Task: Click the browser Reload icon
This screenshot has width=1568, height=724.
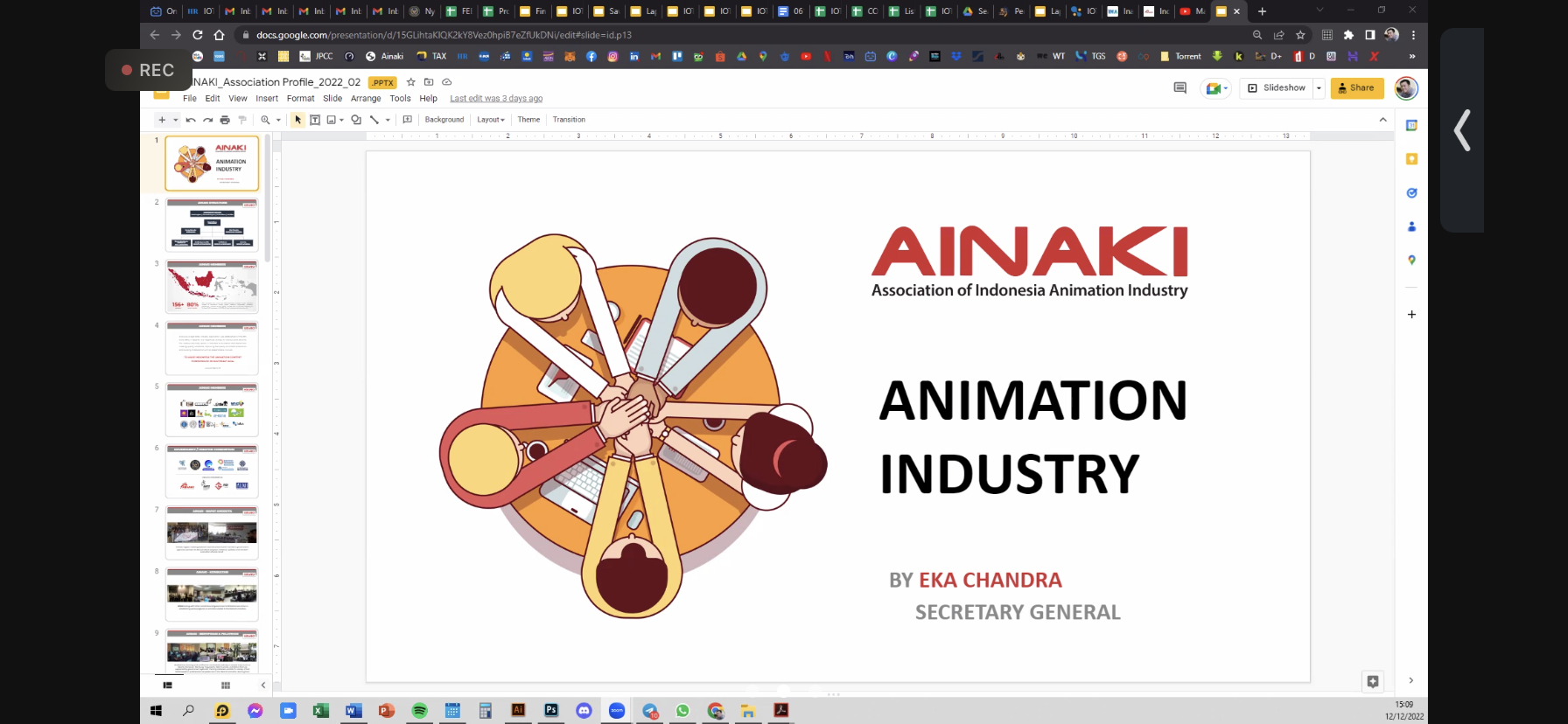Action: pos(198,35)
